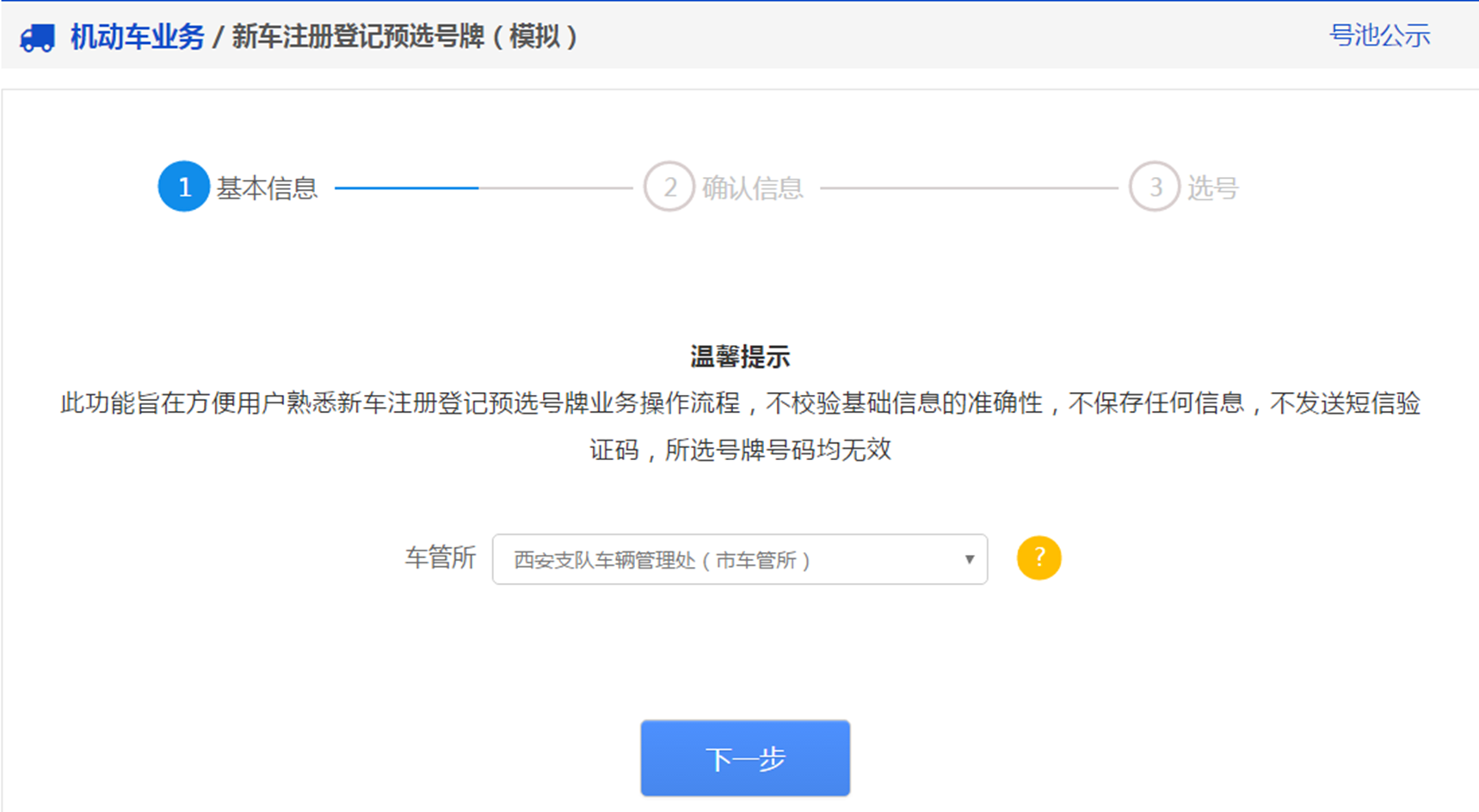This screenshot has width=1479, height=812.
Task: Expand the 车管所 dropdown list
Action: pyautogui.click(x=740, y=559)
